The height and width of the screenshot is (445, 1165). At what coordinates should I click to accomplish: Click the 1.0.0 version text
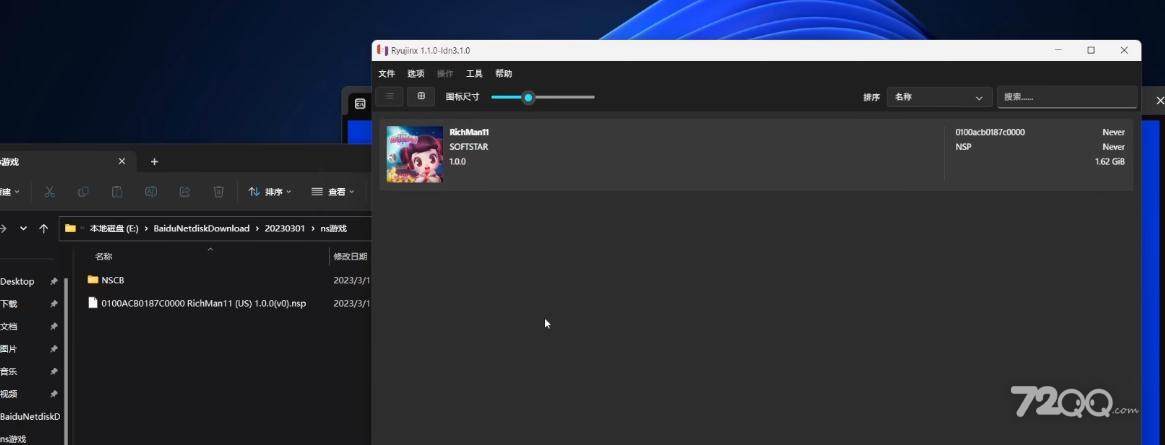click(458, 161)
